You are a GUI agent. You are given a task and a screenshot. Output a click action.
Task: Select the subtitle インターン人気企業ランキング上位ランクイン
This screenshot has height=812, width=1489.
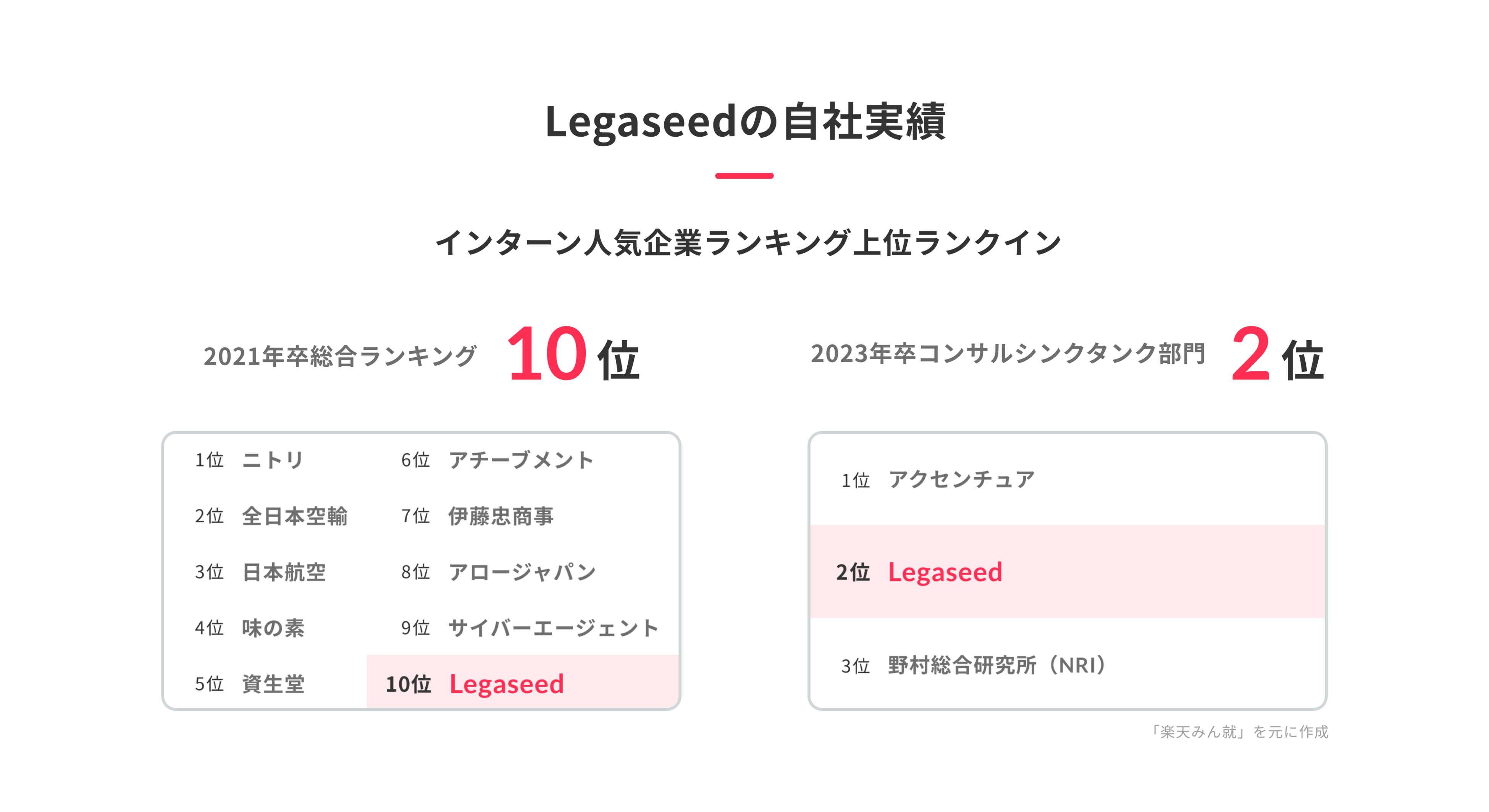pyautogui.click(x=748, y=242)
